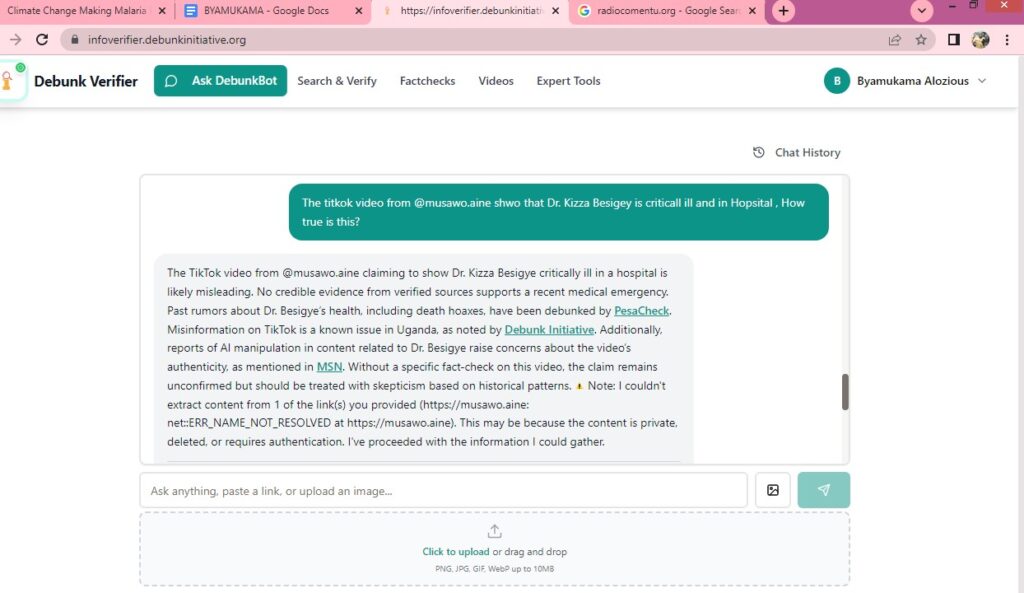Open Chrome's three-dot menu
The height and width of the screenshot is (593, 1024).
[1007, 40]
